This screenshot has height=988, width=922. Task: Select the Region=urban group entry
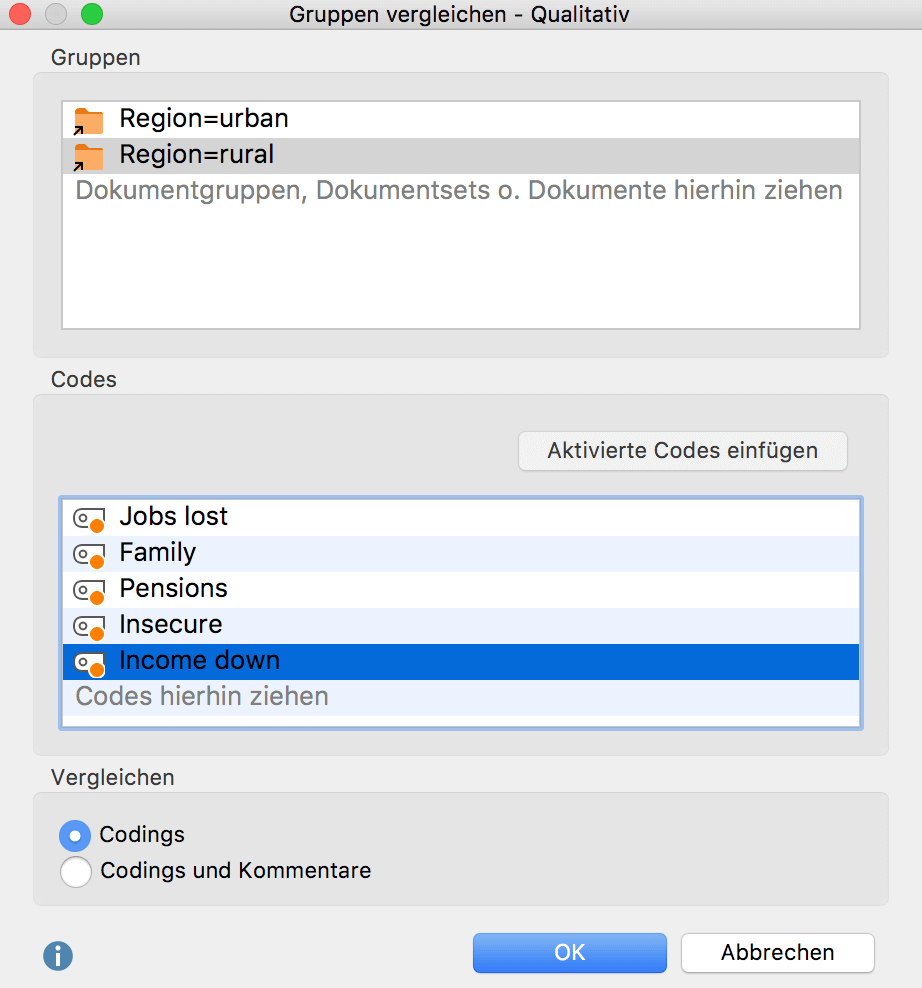tap(204, 119)
